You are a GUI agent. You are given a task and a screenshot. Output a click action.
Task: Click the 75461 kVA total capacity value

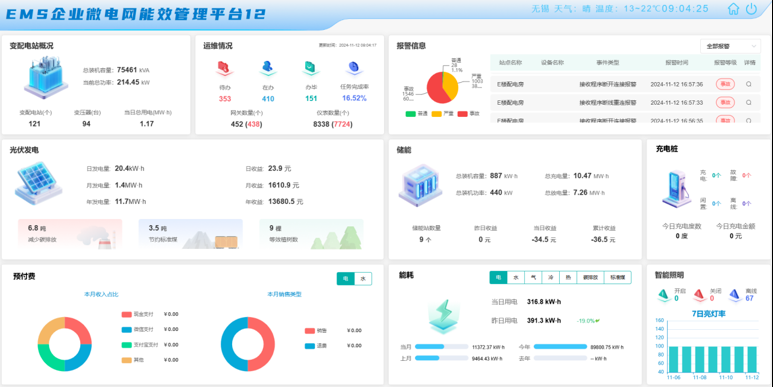[x=133, y=70]
